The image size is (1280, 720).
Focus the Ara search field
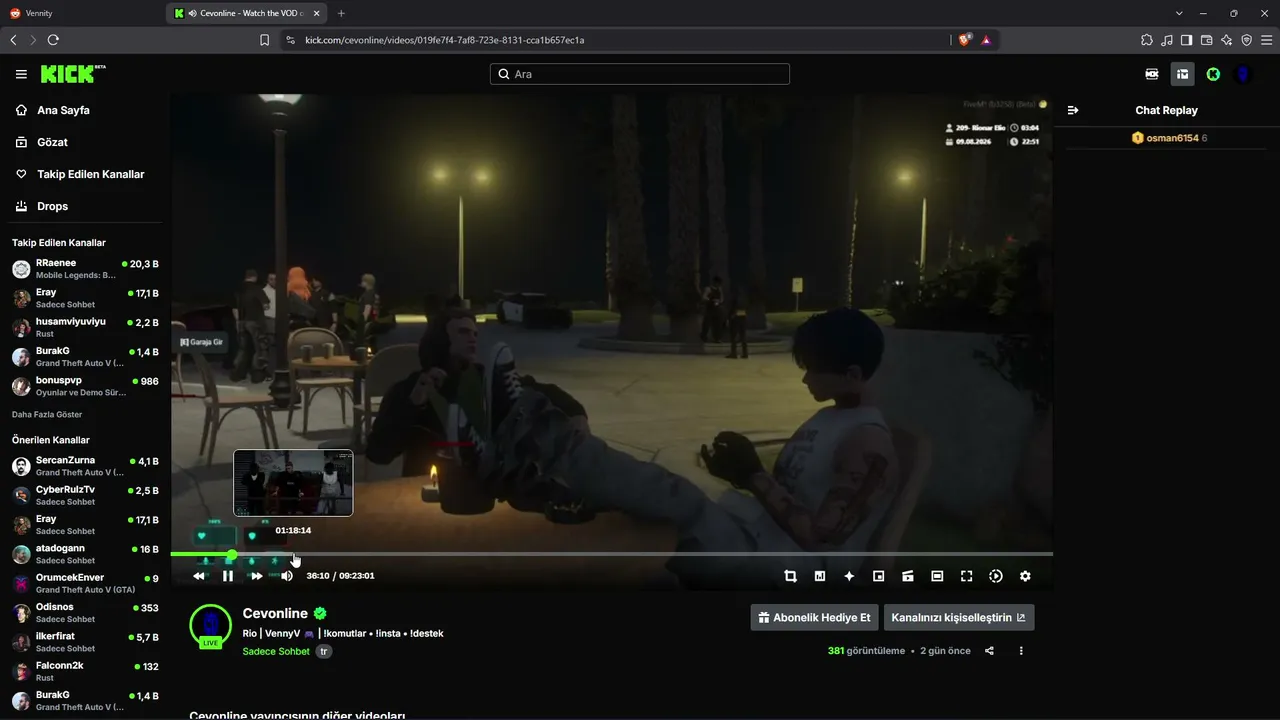(x=640, y=74)
